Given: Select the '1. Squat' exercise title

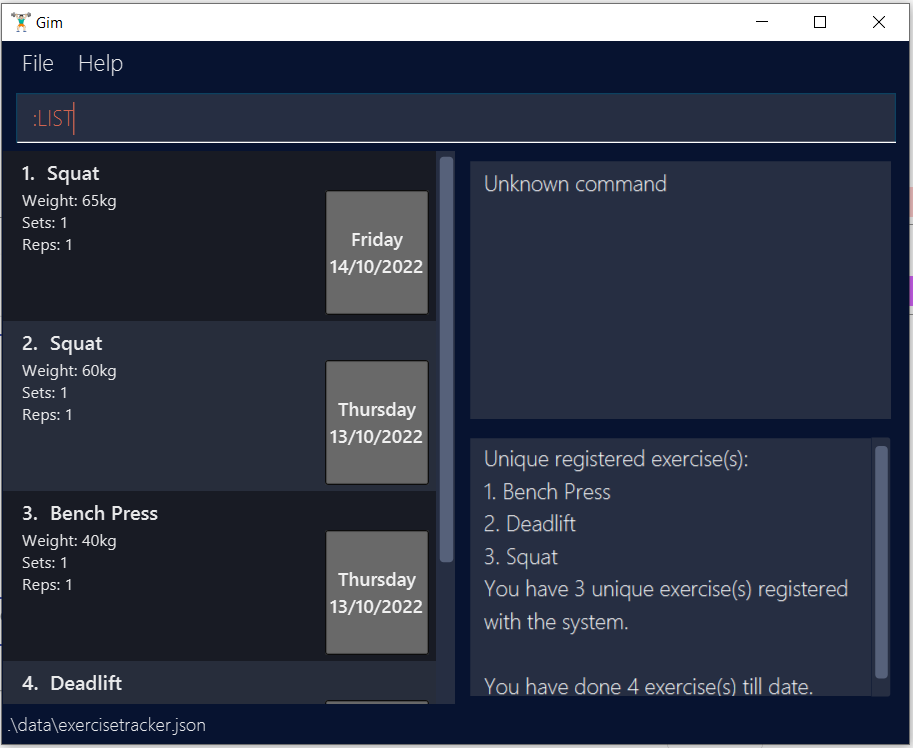Looking at the screenshot, I should click(61, 173).
